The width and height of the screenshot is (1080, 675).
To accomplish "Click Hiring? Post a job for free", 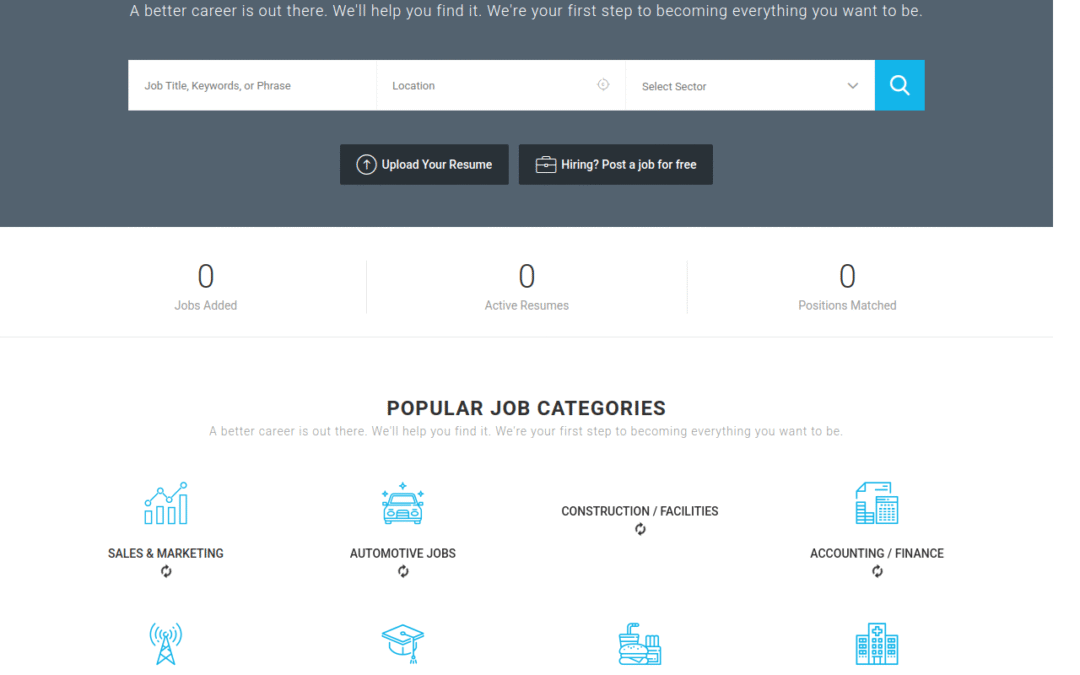I will point(615,165).
